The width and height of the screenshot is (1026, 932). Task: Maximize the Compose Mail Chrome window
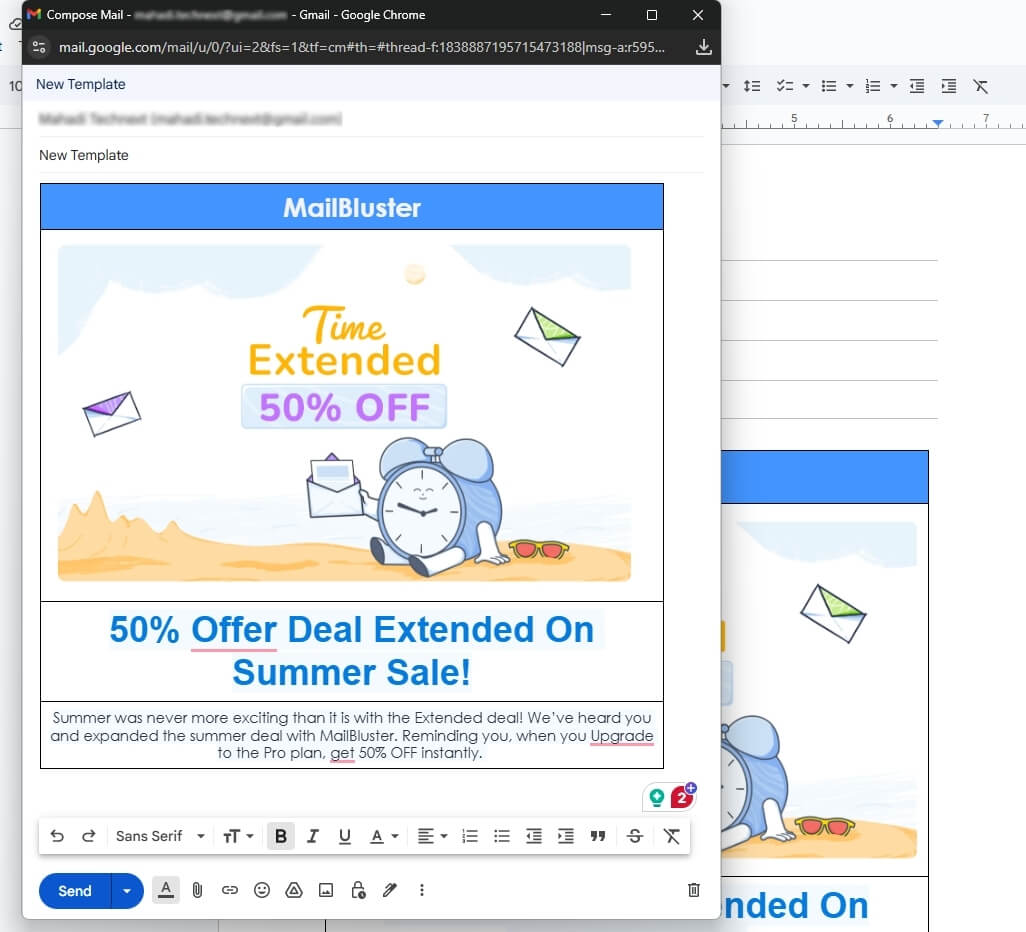coord(652,14)
